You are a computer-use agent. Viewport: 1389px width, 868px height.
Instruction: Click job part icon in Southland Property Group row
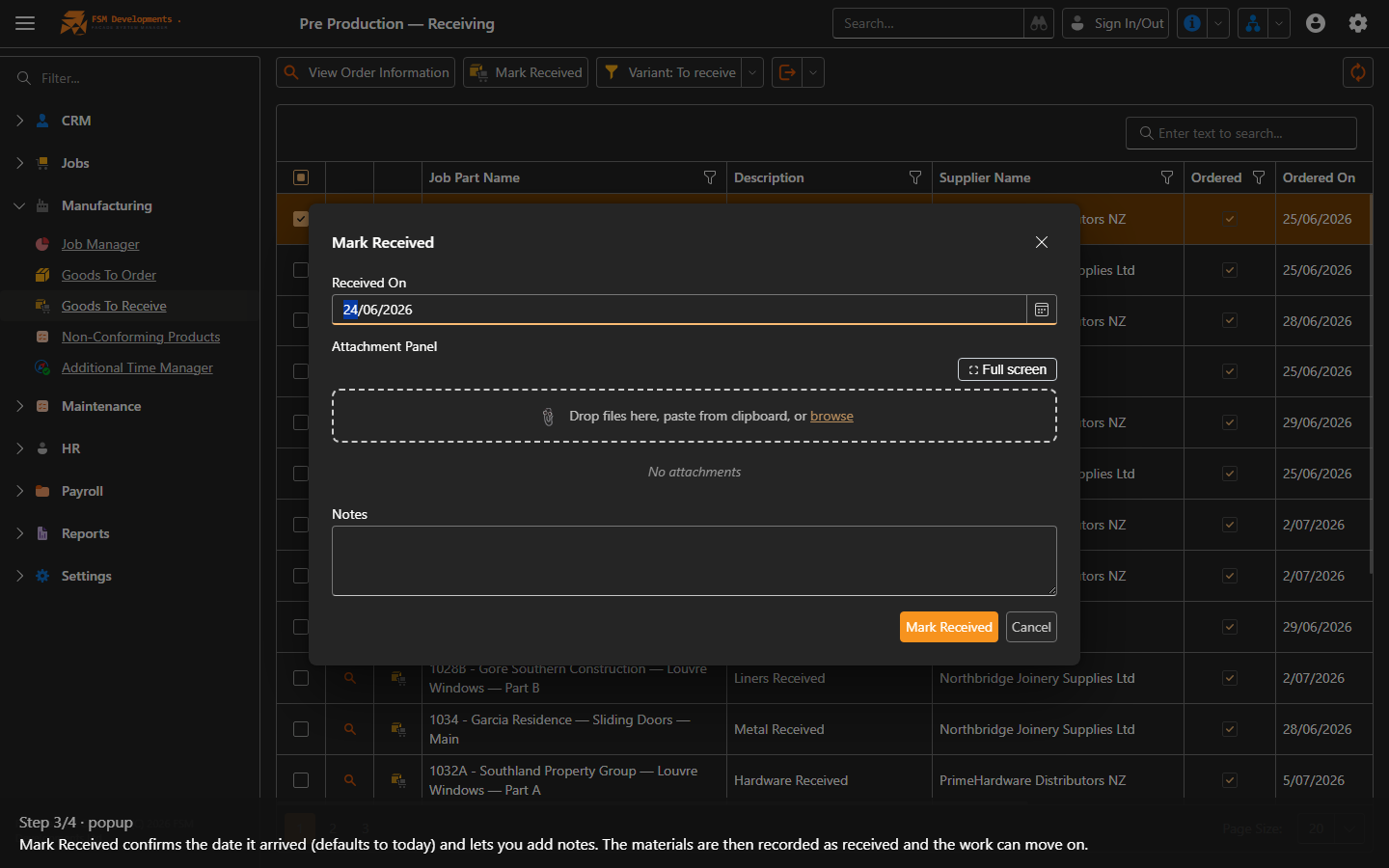397,780
